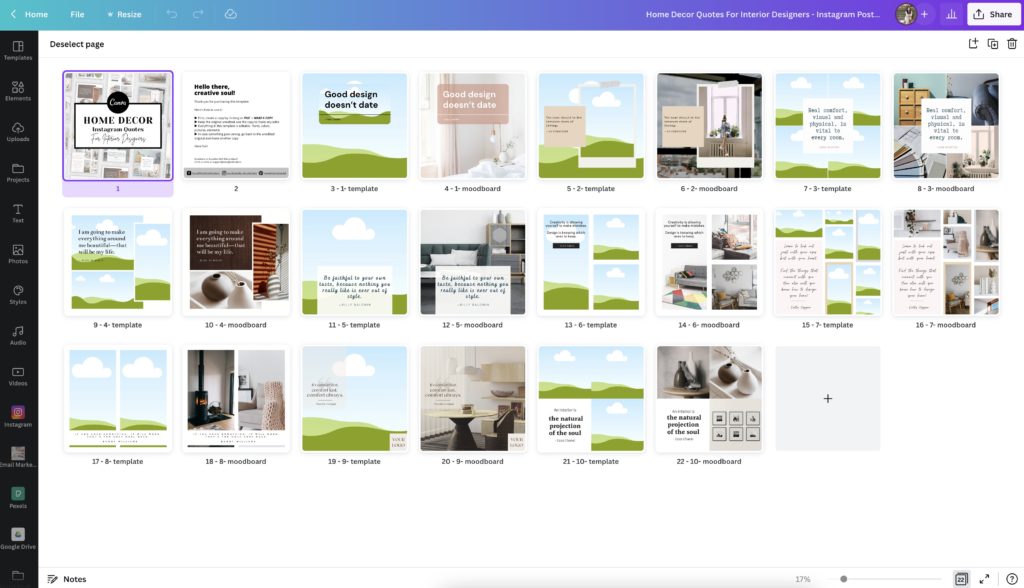Click the Duplicate page icon
Image resolution: width=1024 pixels, height=588 pixels.
point(993,44)
